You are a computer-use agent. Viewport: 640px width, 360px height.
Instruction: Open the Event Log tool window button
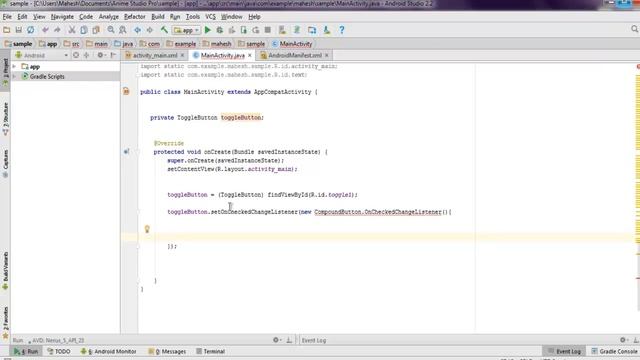[564, 351]
